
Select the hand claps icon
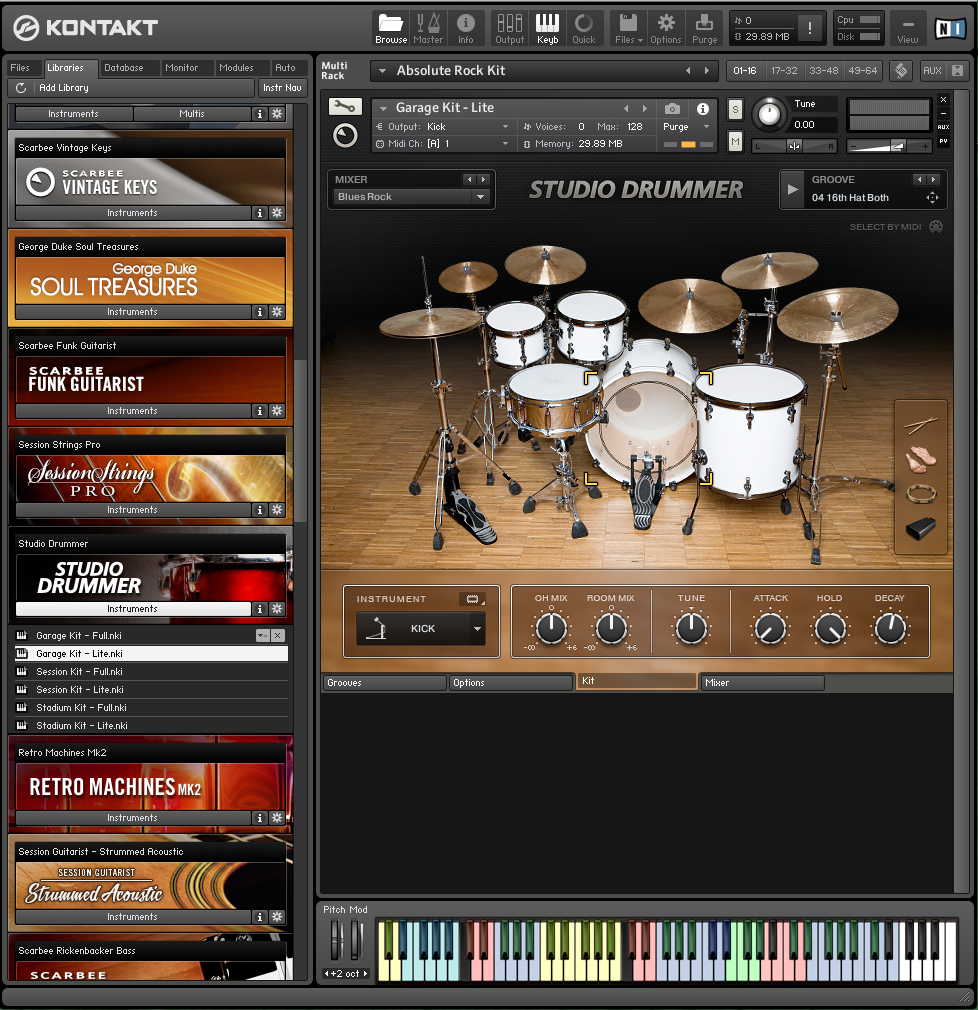pyautogui.click(x=921, y=459)
